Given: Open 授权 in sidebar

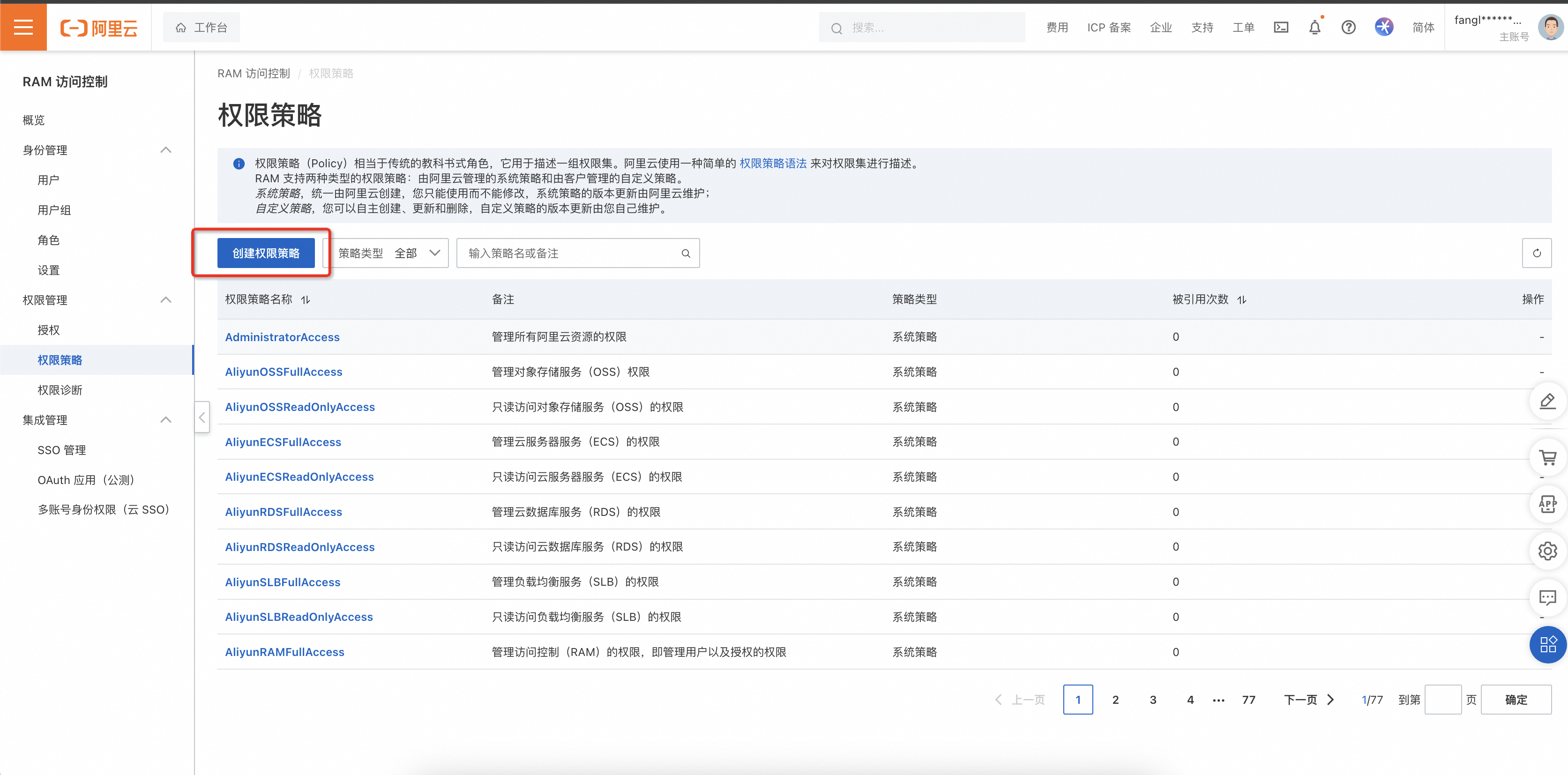Looking at the screenshot, I should (x=48, y=330).
